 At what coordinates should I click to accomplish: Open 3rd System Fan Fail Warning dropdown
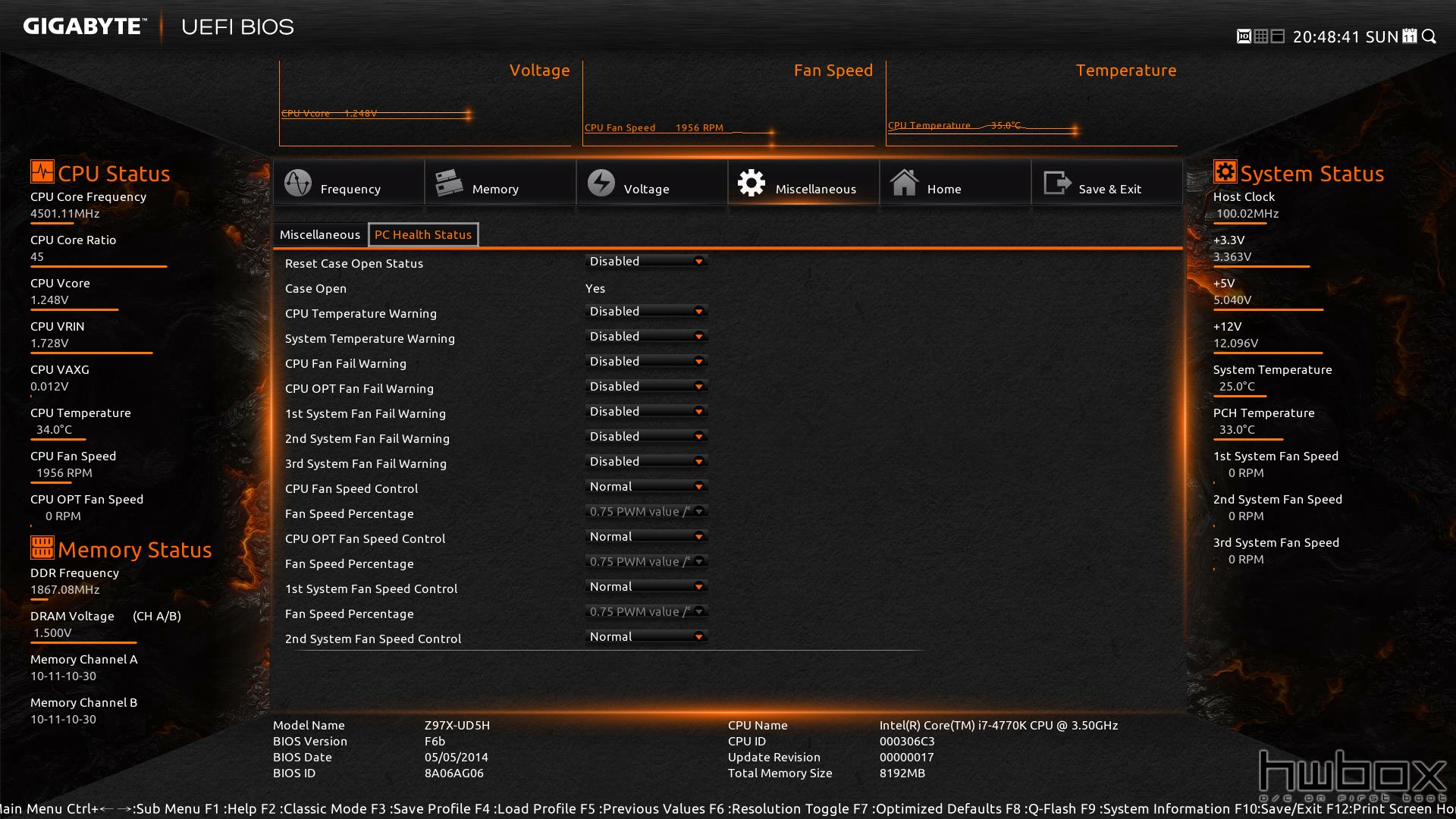pyautogui.click(x=646, y=462)
